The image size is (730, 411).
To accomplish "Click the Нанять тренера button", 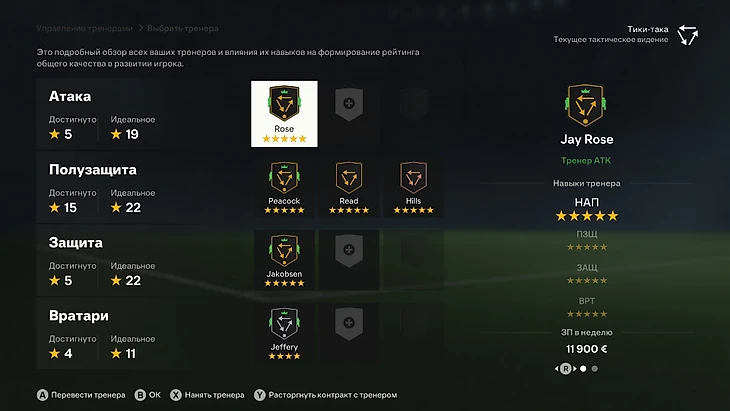I will [x=207, y=395].
